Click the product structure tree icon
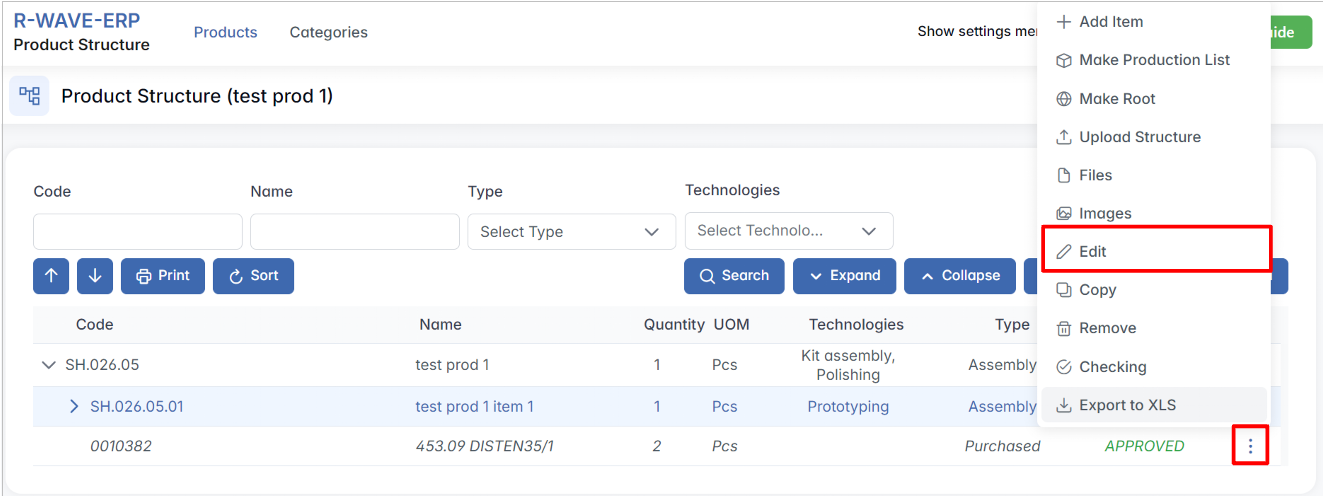This screenshot has width=1323, height=496. 29,96
